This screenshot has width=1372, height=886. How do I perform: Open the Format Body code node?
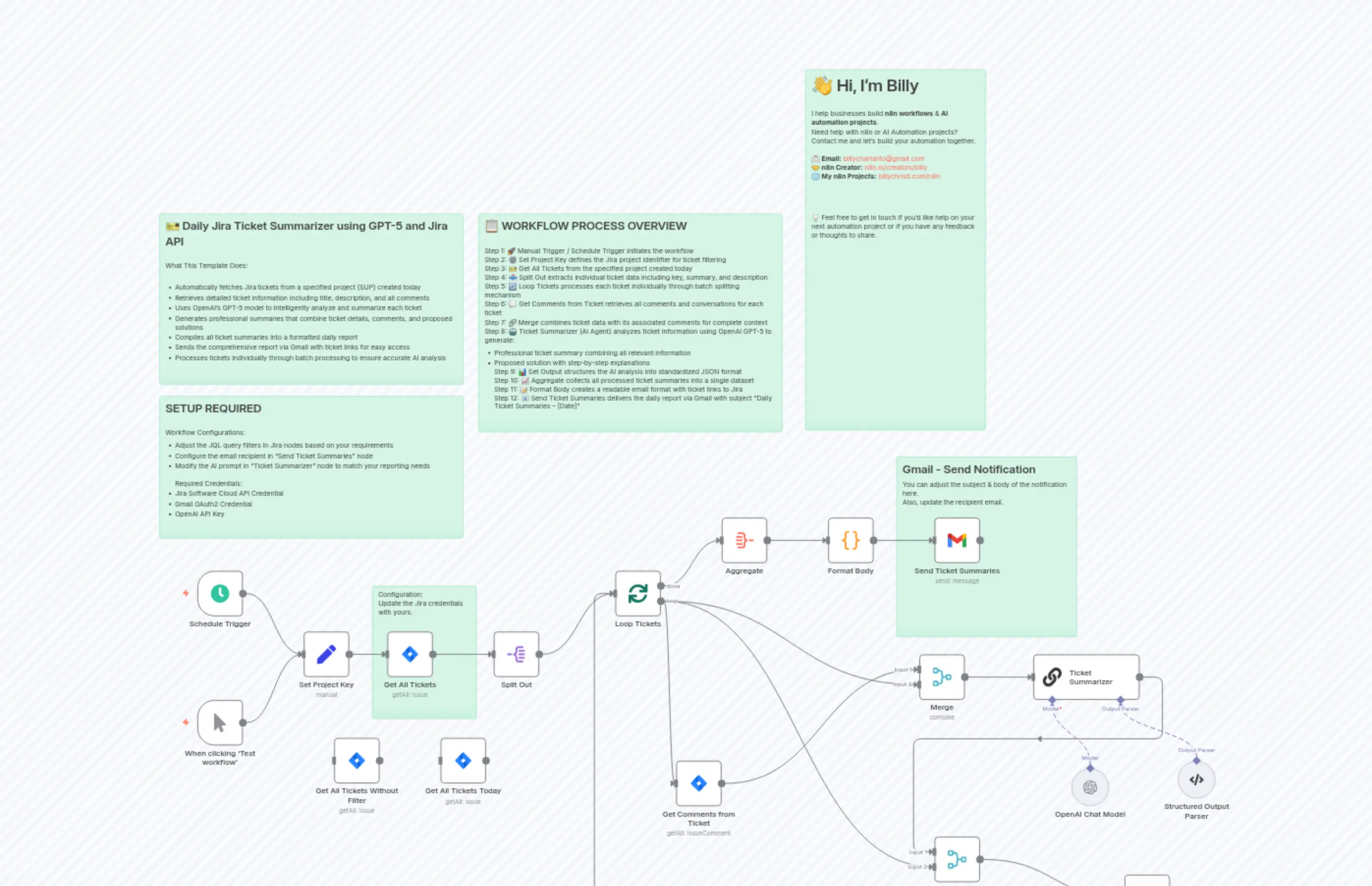coord(850,540)
